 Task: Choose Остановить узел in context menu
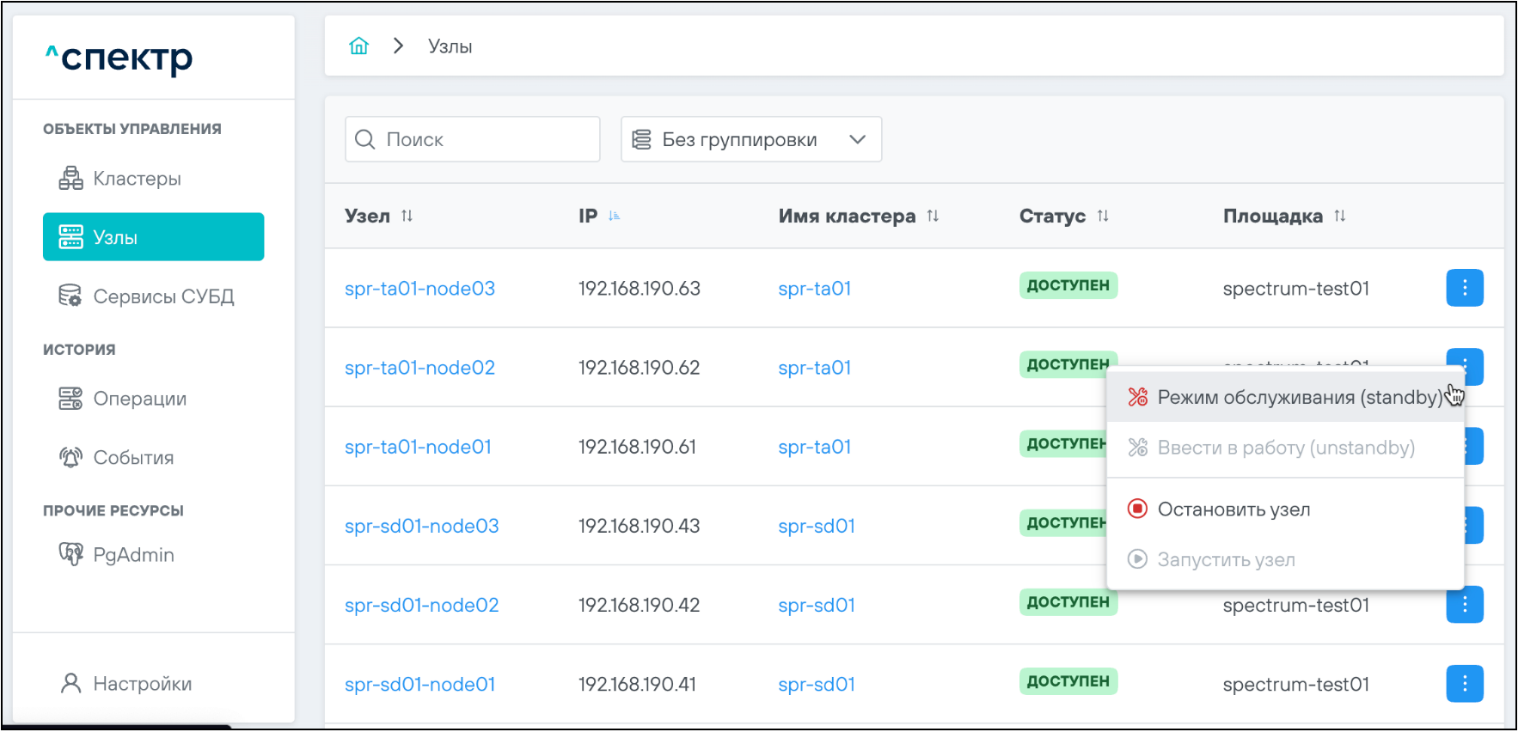click(1233, 509)
